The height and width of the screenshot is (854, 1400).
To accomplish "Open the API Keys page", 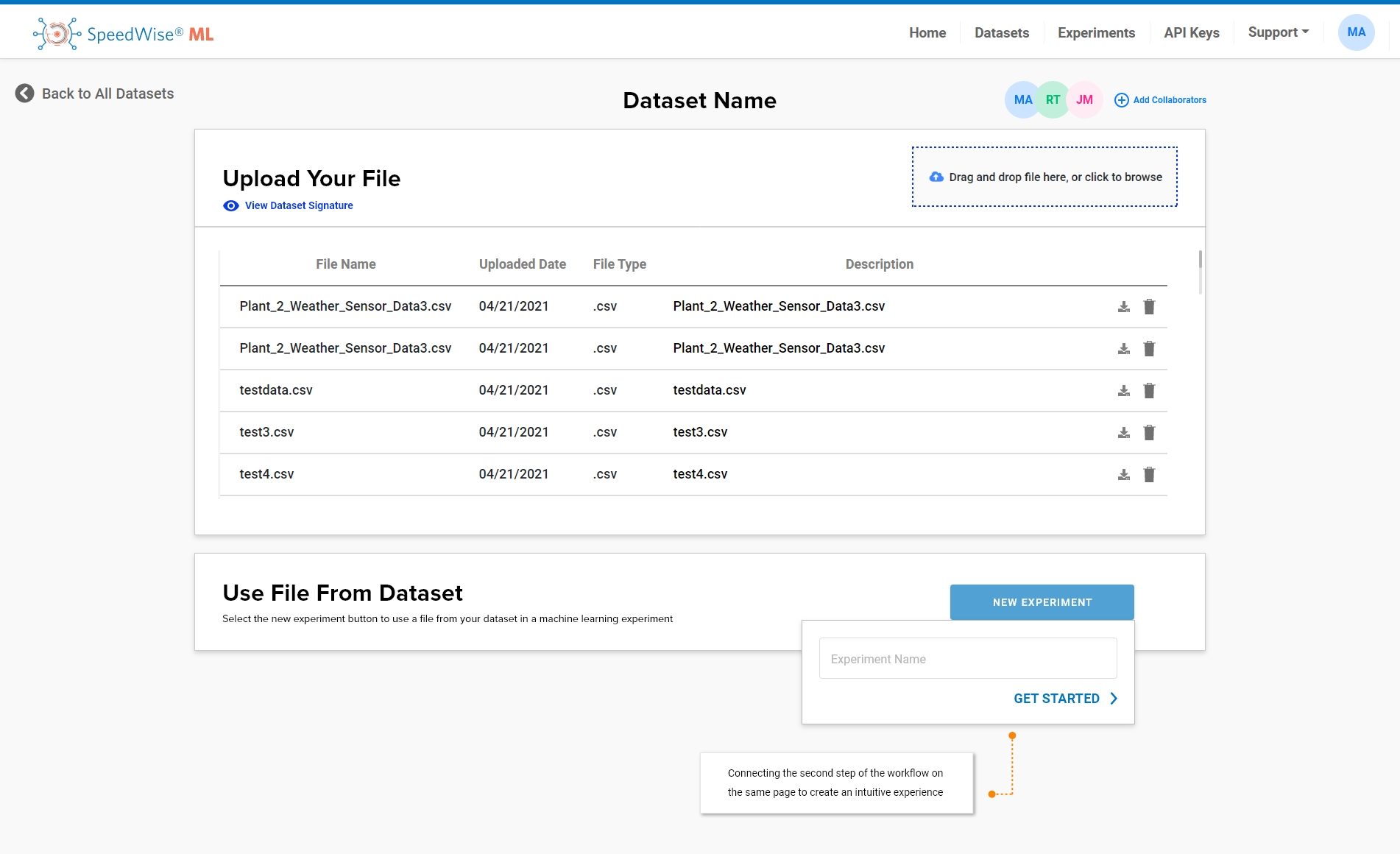I will pyautogui.click(x=1191, y=33).
